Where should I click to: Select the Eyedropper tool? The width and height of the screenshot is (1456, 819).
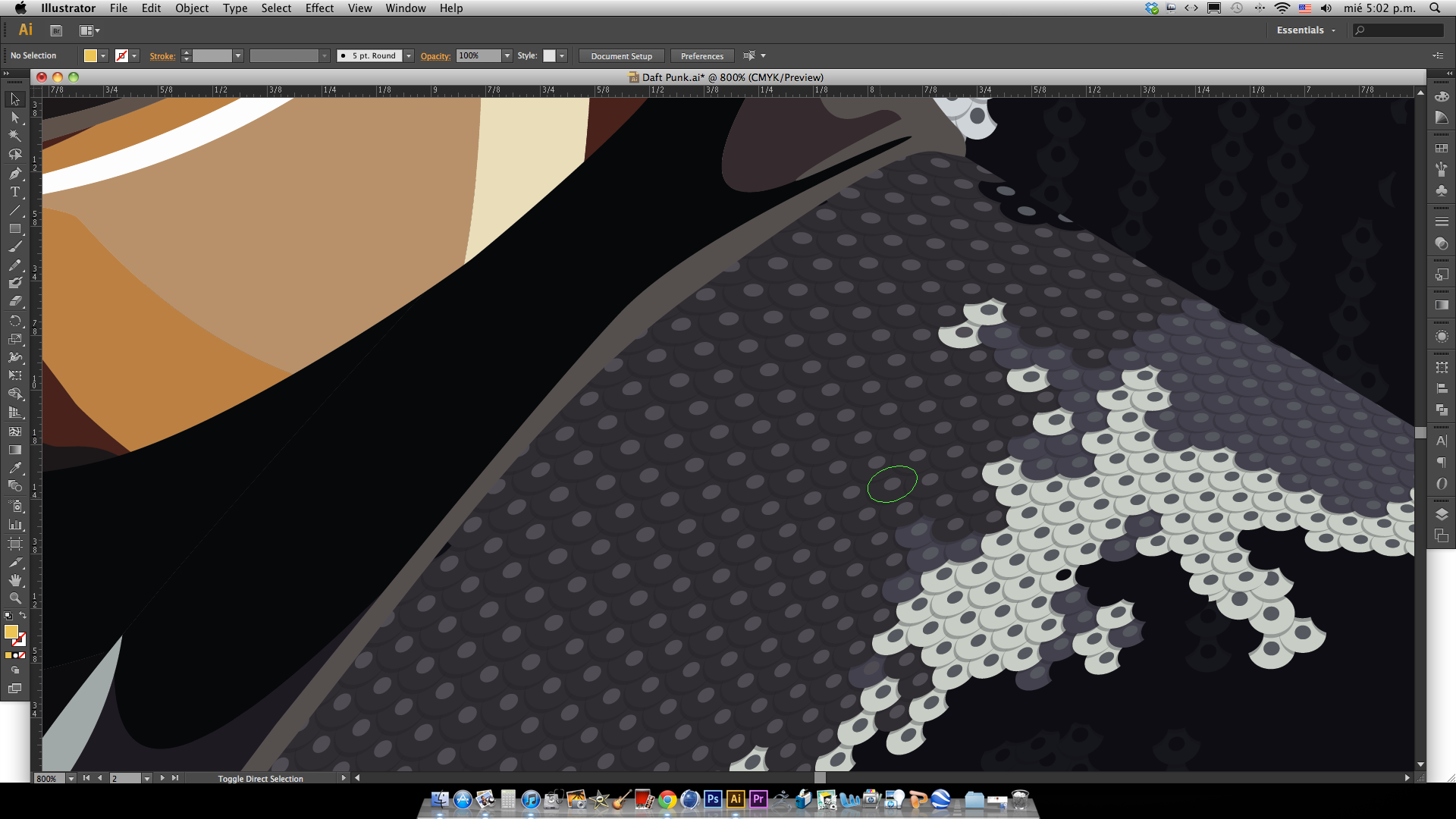click(x=14, y=468)
